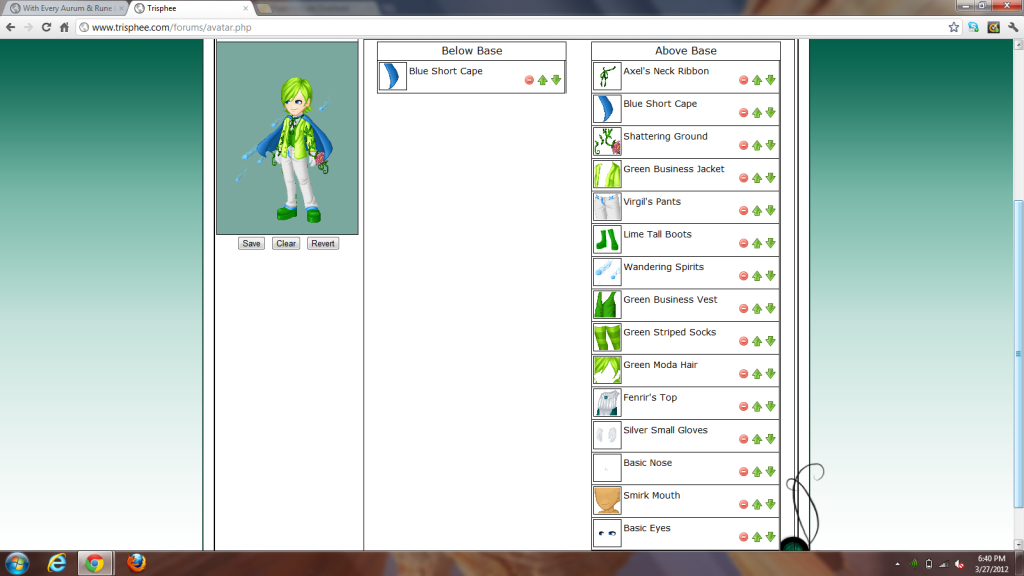Remove Axel's Neck Ribbon with red minus icon
This screenshot has height=576, width=1024.
pos(743,80)
